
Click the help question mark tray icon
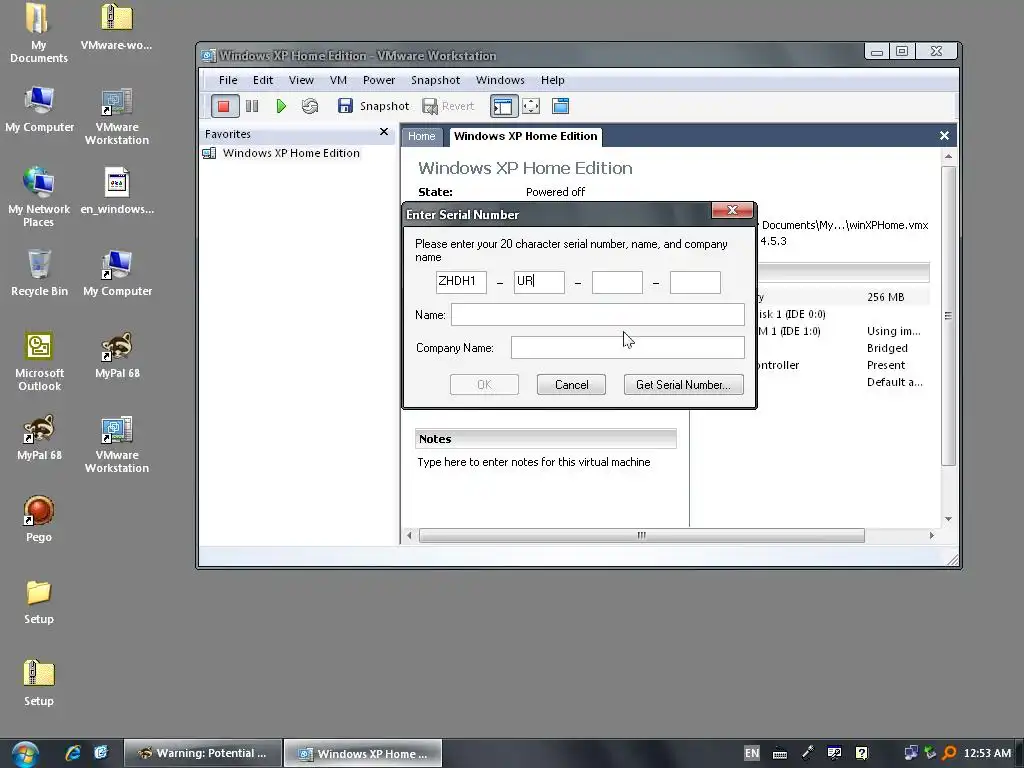click(x=862, y=754)
